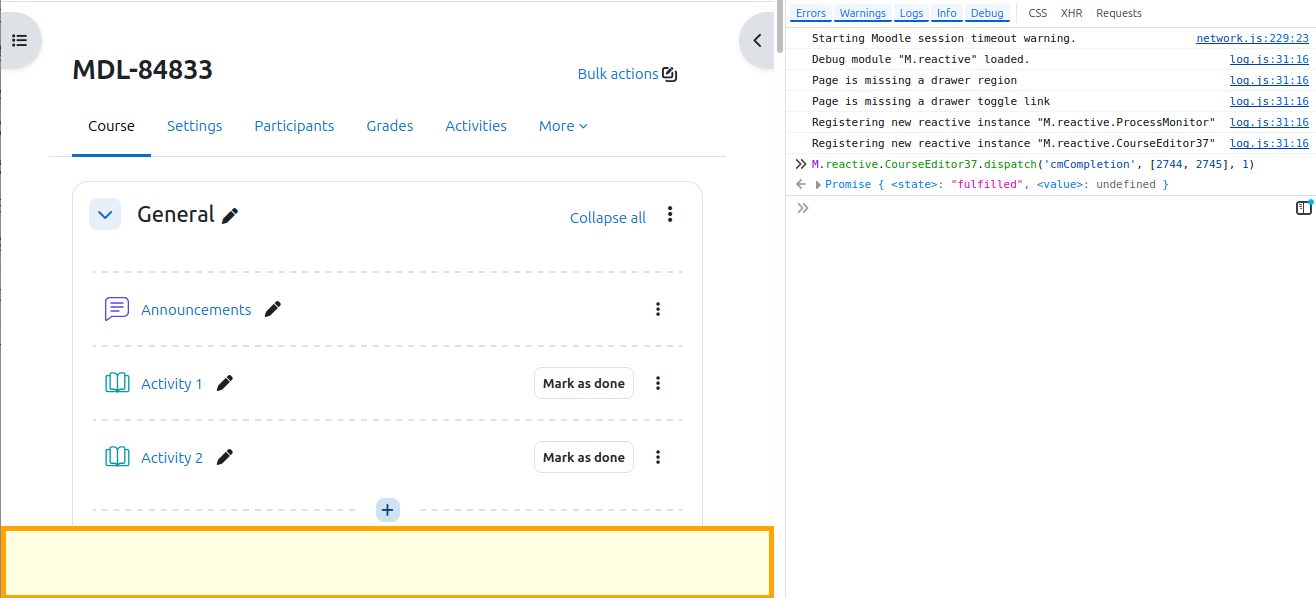
Task: Edit Announcements title pencil icon
Action: [272, 309]
